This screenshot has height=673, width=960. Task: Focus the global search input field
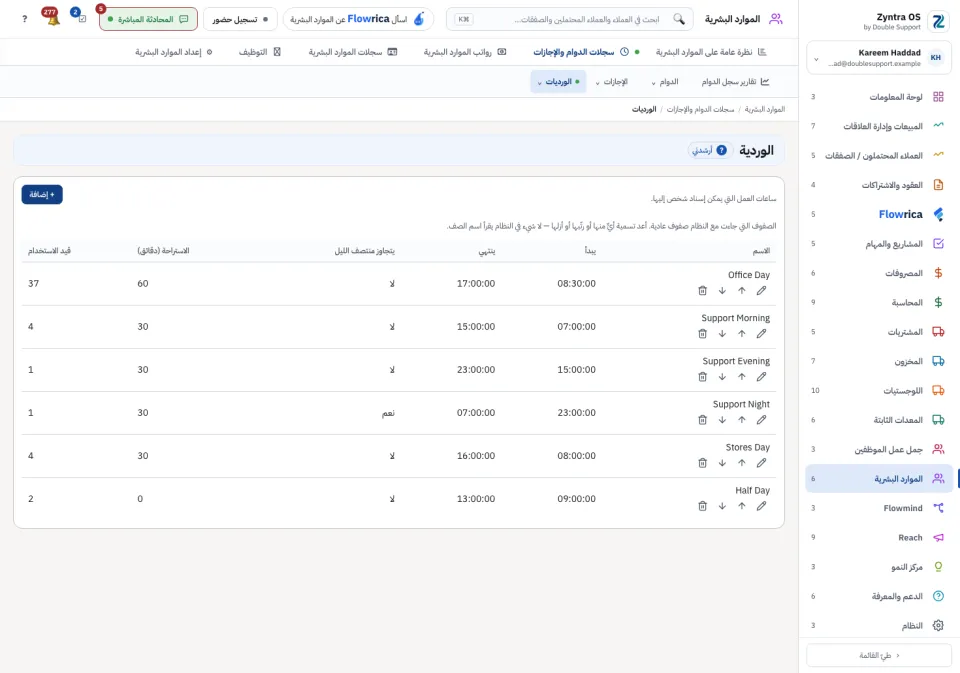[x=569, y=19]
